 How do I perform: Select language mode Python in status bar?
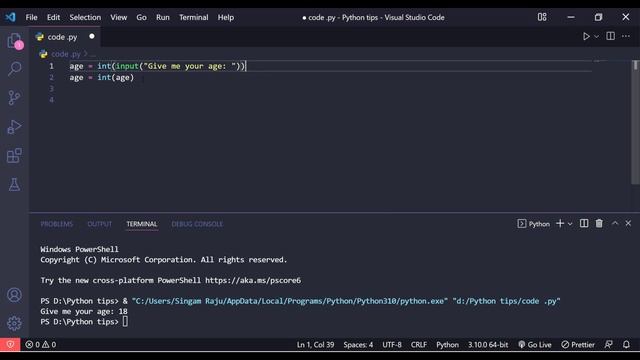[447, 344]
